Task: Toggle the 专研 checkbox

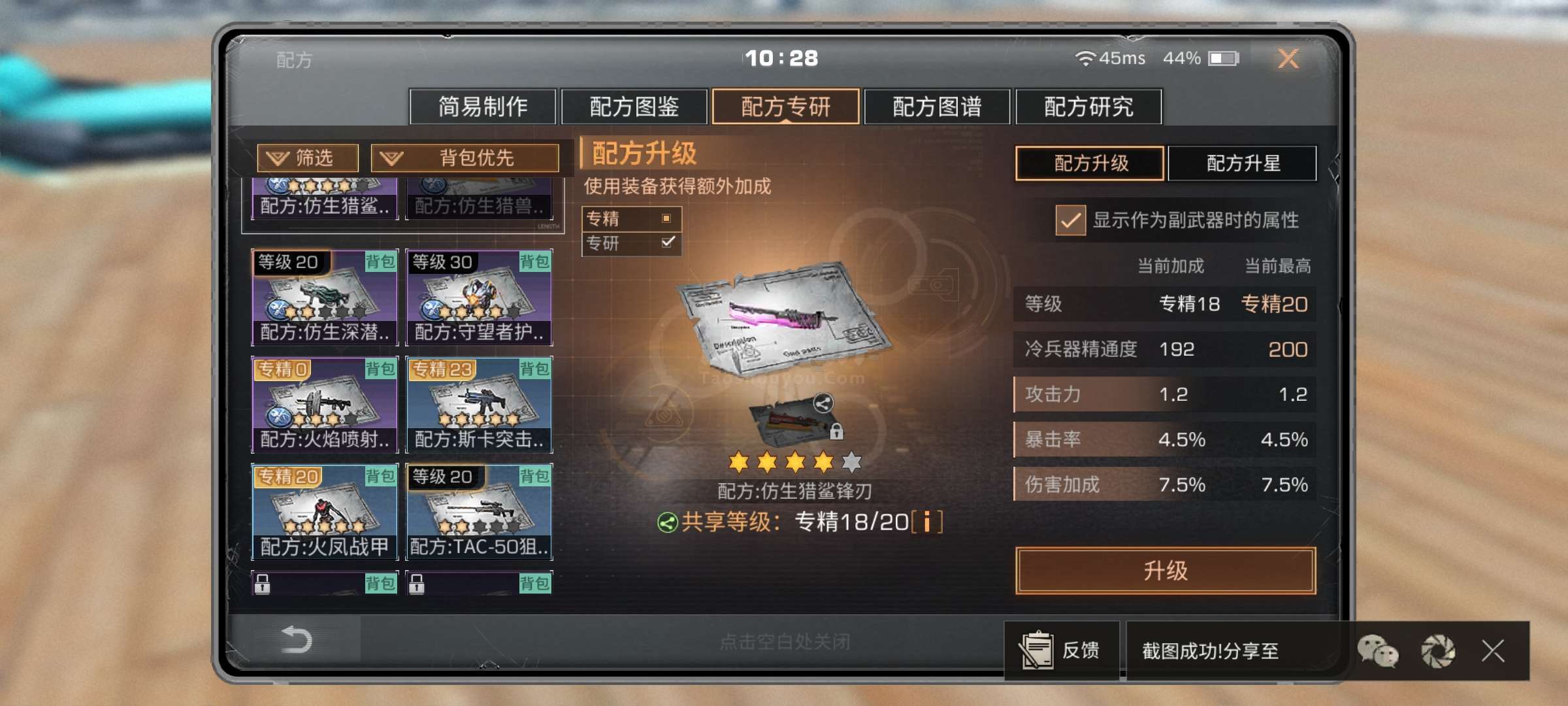Action: (x=668, y=242)
